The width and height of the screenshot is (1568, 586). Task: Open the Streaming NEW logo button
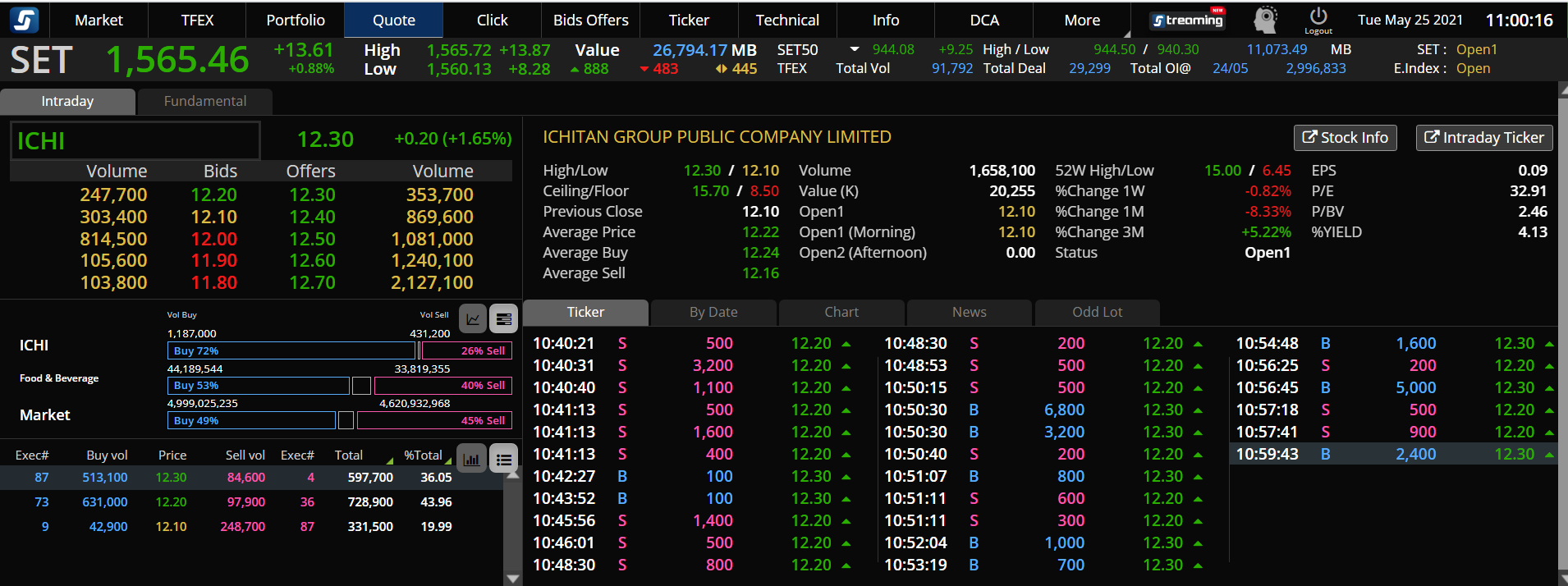pos(1186,20)
